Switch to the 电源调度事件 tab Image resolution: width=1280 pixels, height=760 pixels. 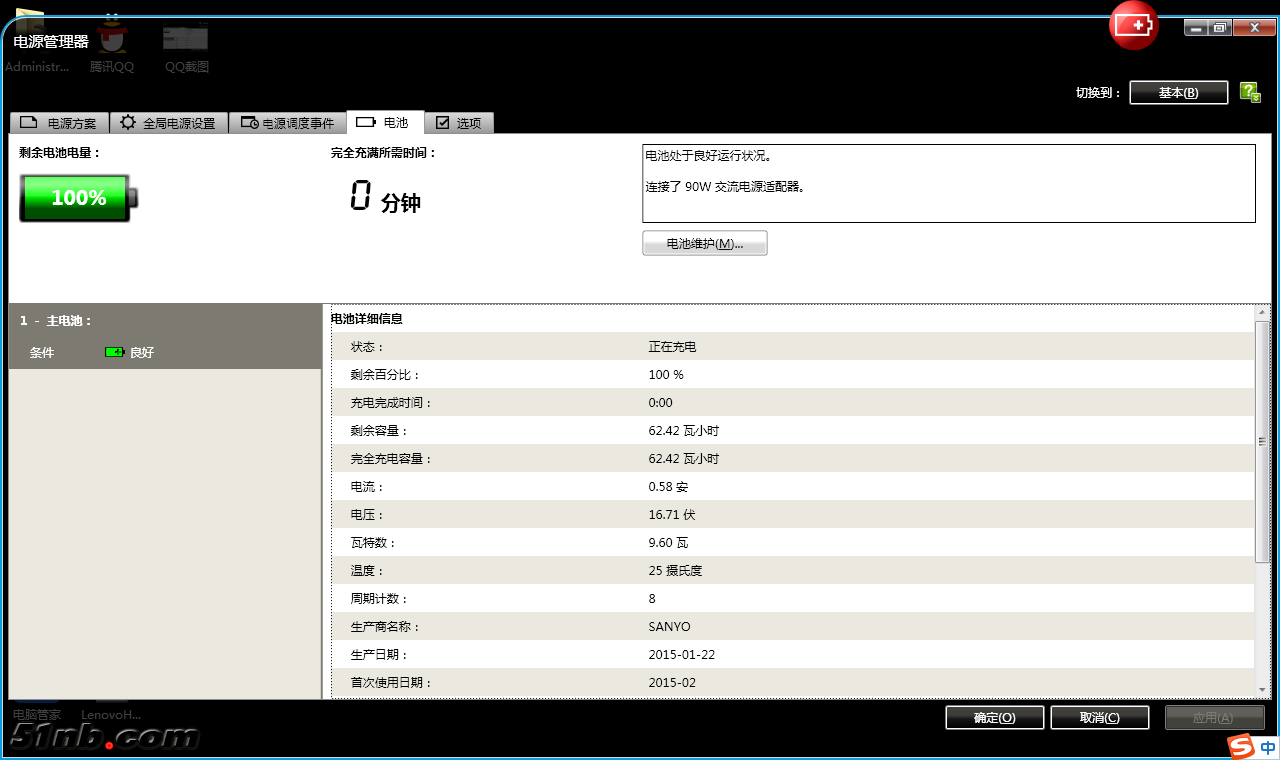[287, 123]
